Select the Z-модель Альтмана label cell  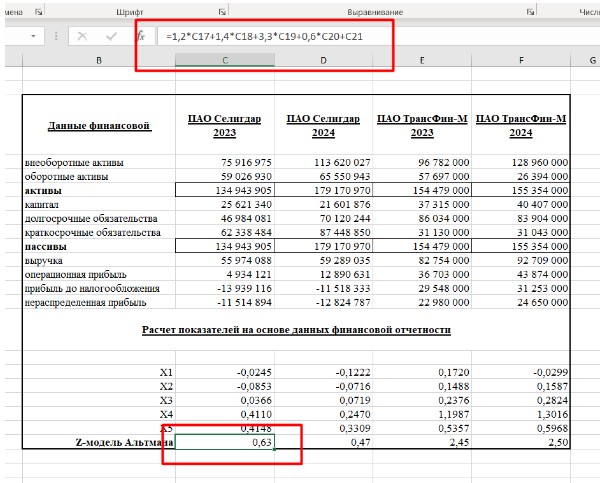point(99,441)
